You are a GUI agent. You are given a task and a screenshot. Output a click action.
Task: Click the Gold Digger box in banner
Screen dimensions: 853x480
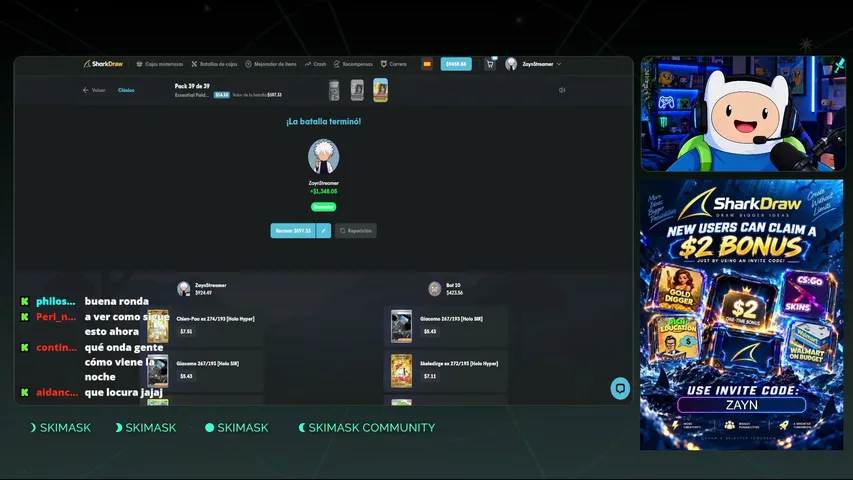click(x=677, y=288)
